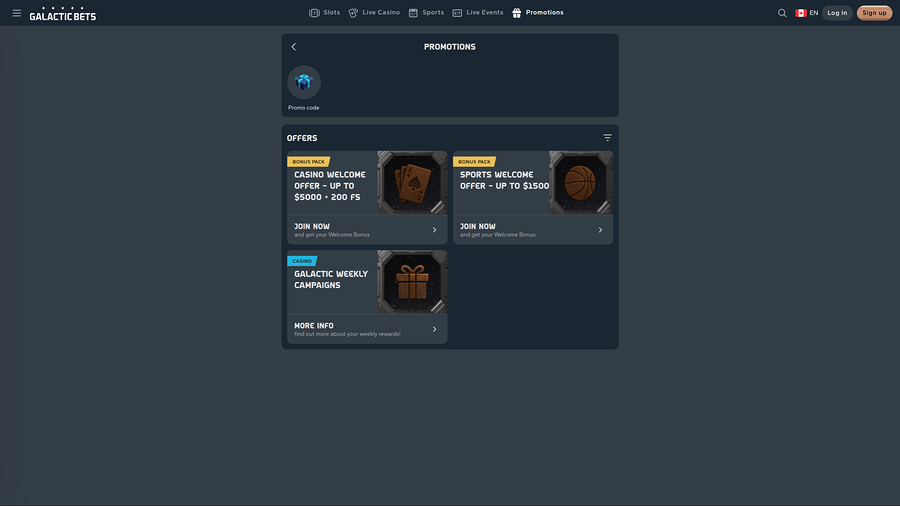Open the EN language selector
This screenshot has width=900, height=506.
tap(807, 13)
